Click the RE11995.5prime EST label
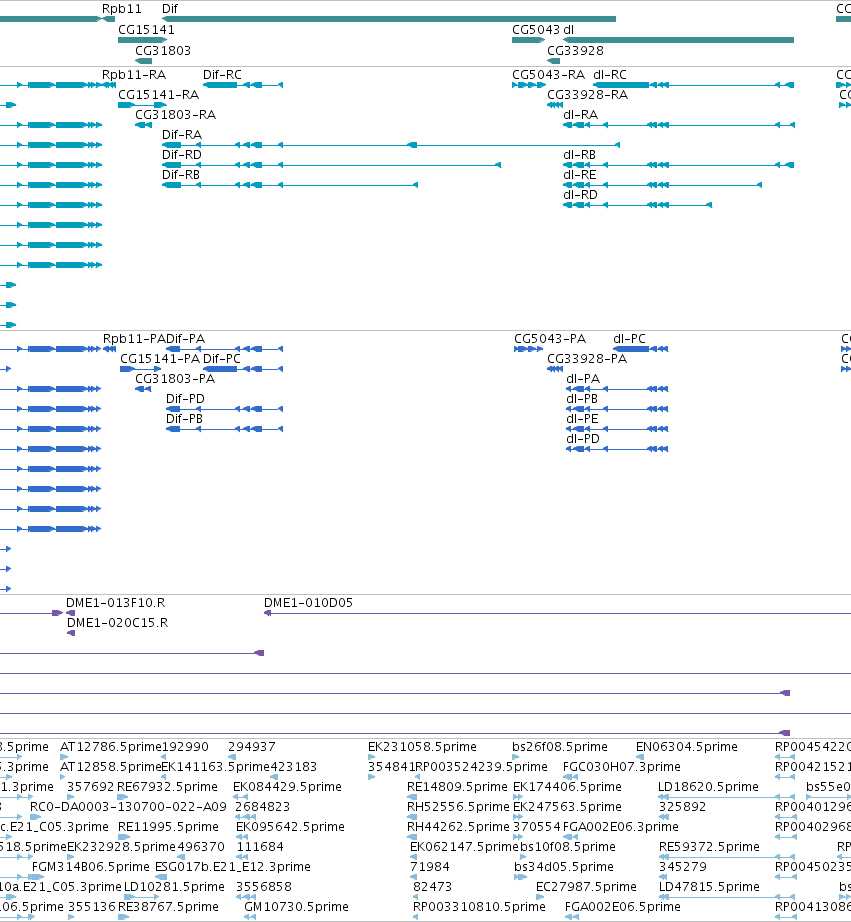Viewport: 851px width, 922px height. pyautogui.click(x=168, y=827)
